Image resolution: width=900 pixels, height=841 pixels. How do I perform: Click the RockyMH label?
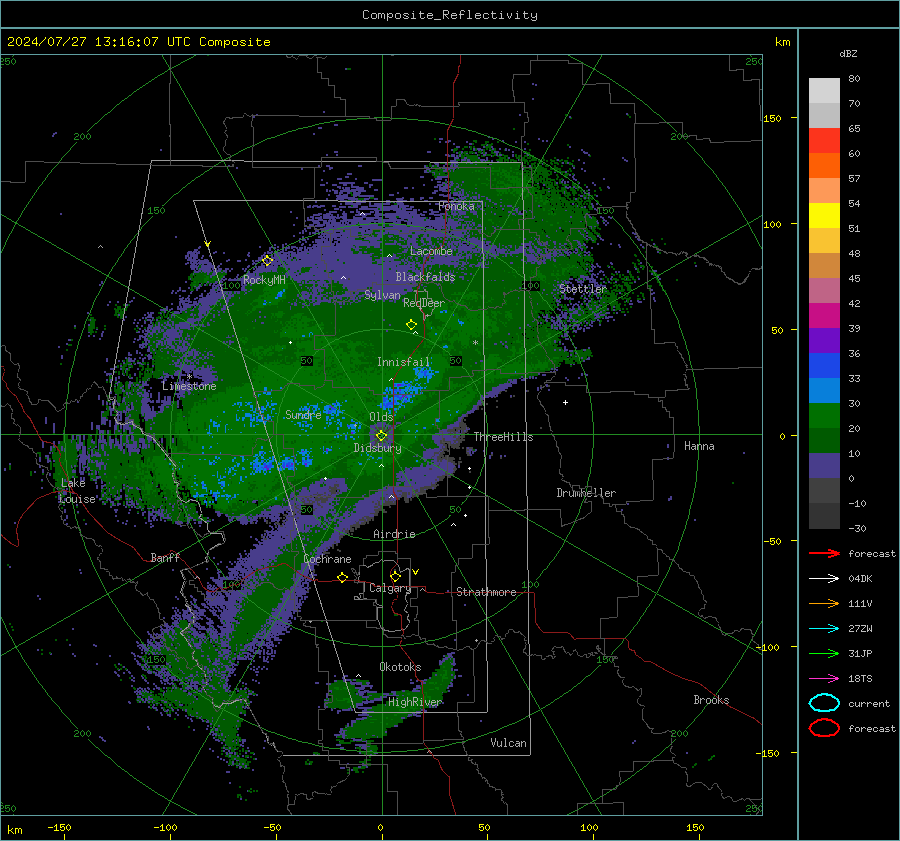tap(264, 280)
